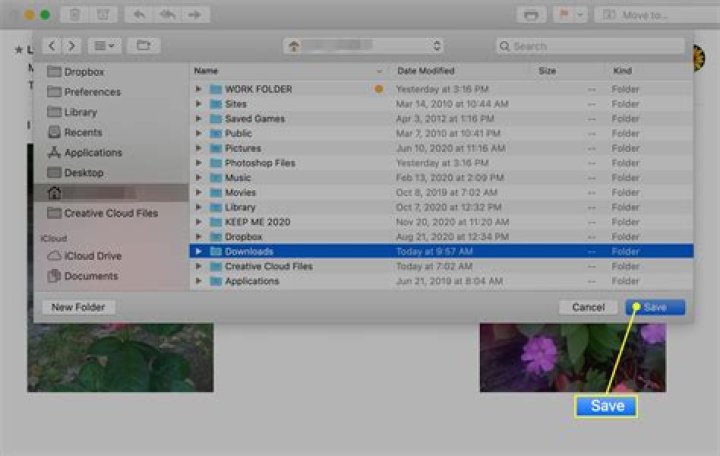Click the Mail forward arrow icon
The width and height of the screenshot is (720, 456).
195,15
